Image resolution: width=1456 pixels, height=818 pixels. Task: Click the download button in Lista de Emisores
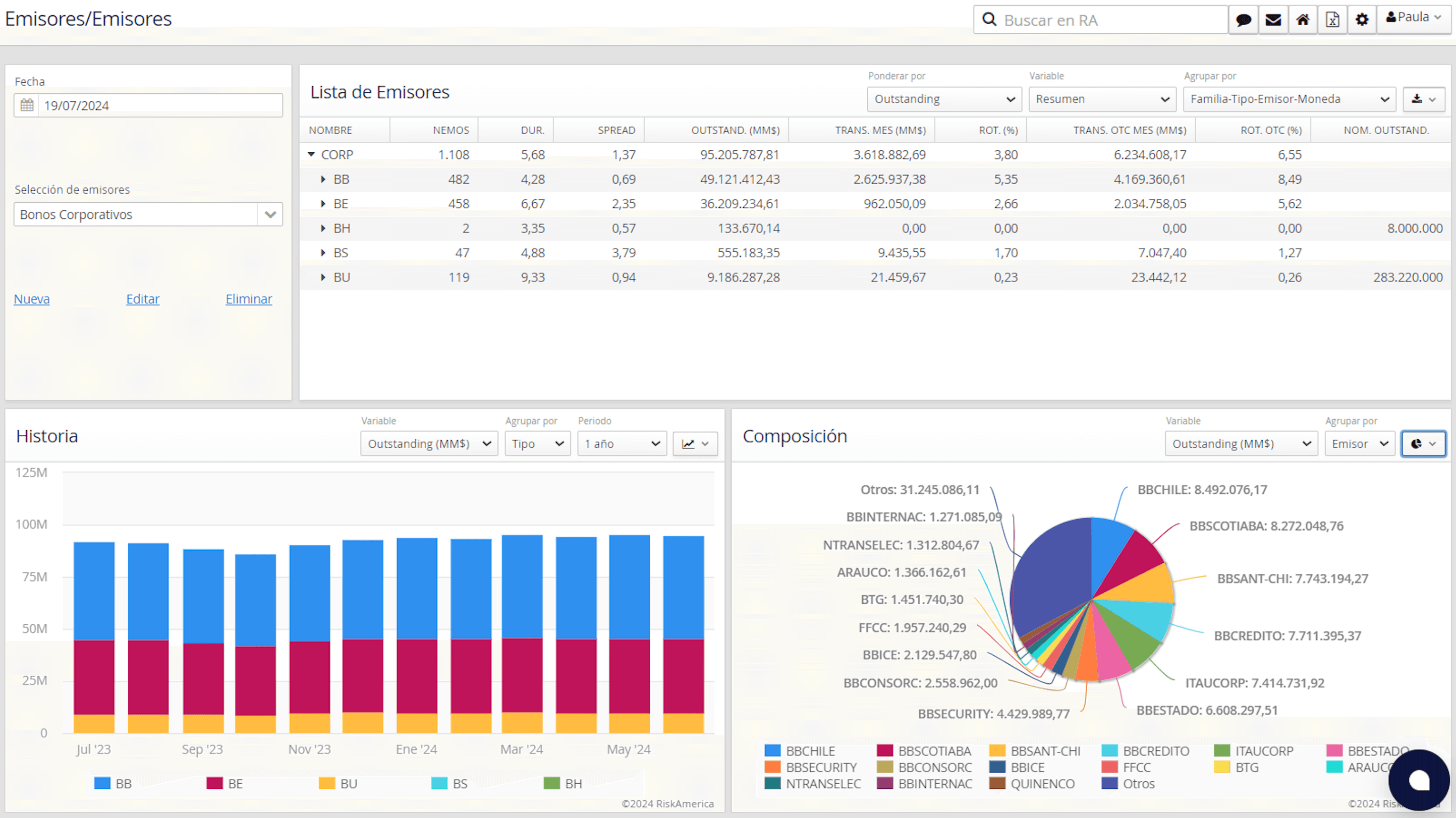tap(1424, 99)
